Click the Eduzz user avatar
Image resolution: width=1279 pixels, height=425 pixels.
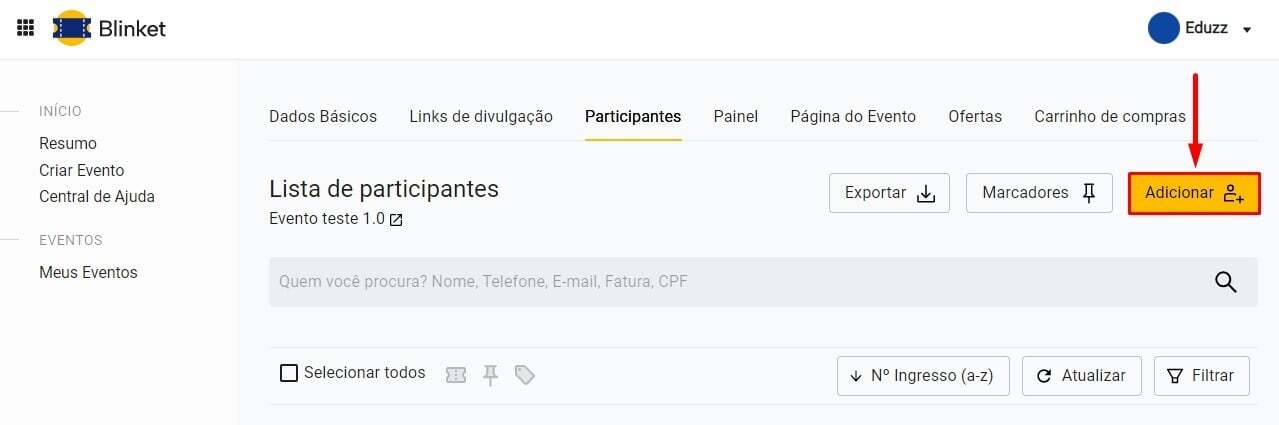pyautogui.click(x=1164, y=29)
